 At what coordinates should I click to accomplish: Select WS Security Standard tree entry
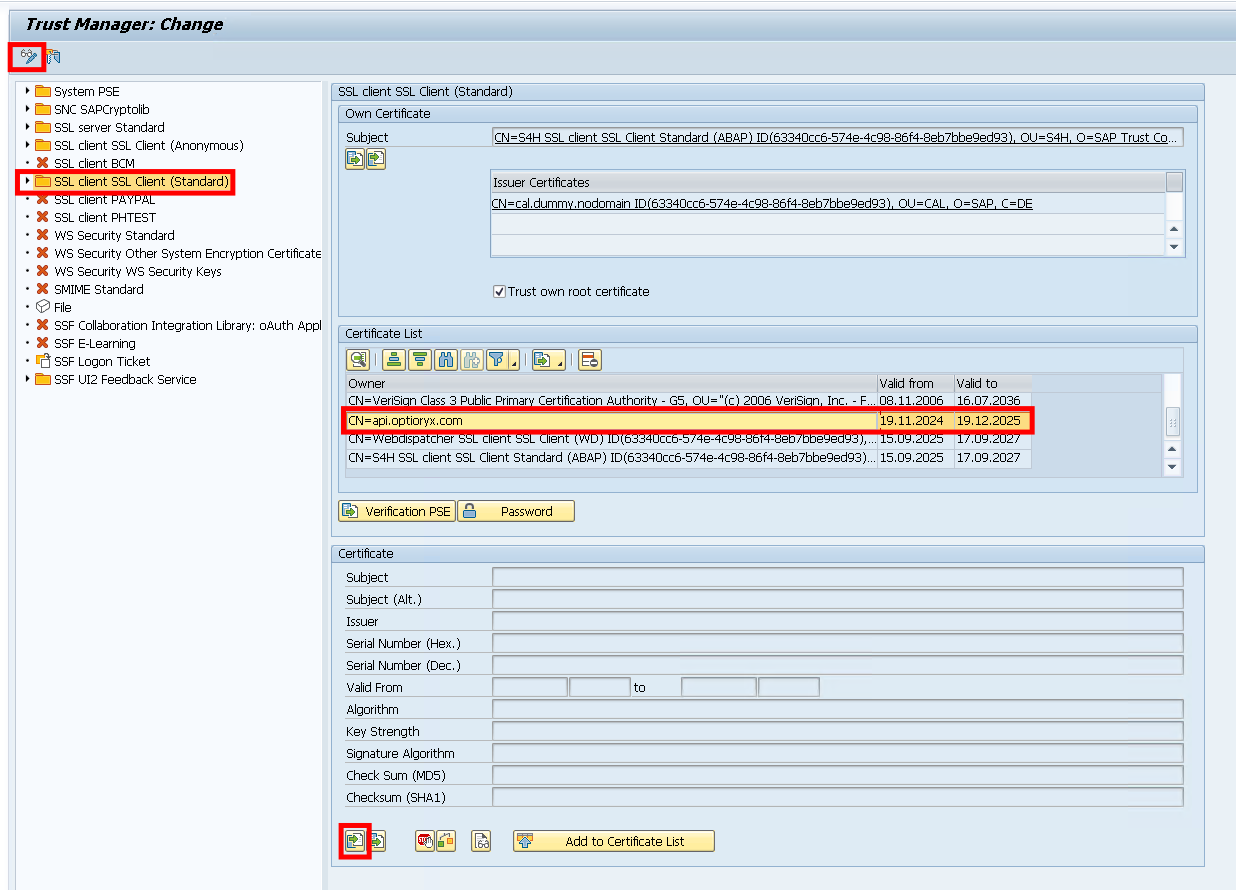114,235
